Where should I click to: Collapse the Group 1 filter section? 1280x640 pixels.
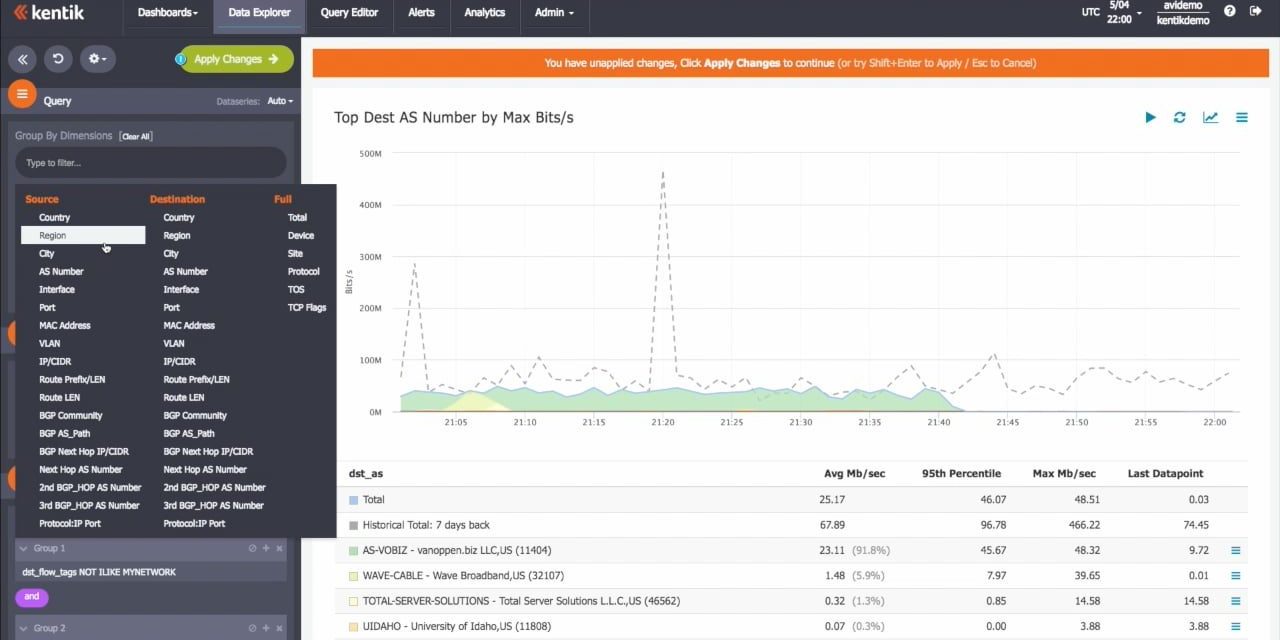(x=24, y=549)
